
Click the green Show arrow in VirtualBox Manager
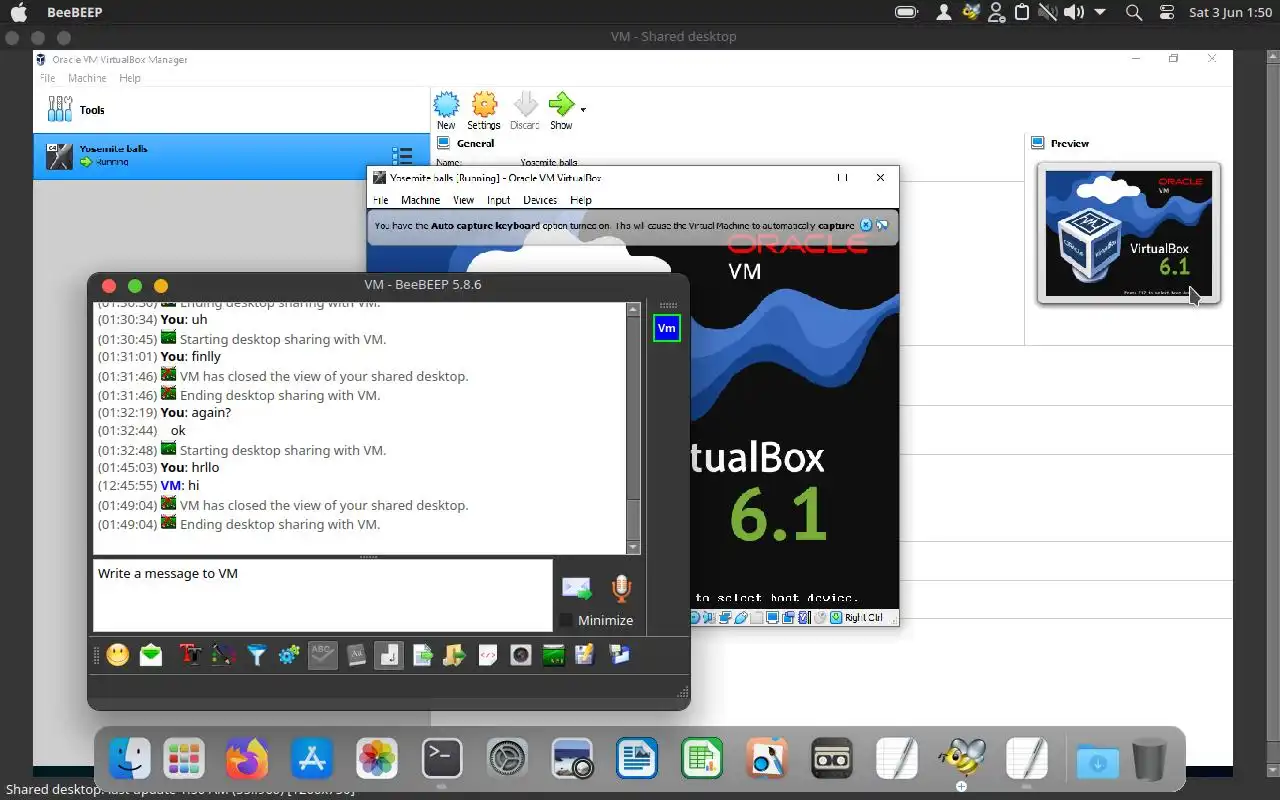coord(562,110)
